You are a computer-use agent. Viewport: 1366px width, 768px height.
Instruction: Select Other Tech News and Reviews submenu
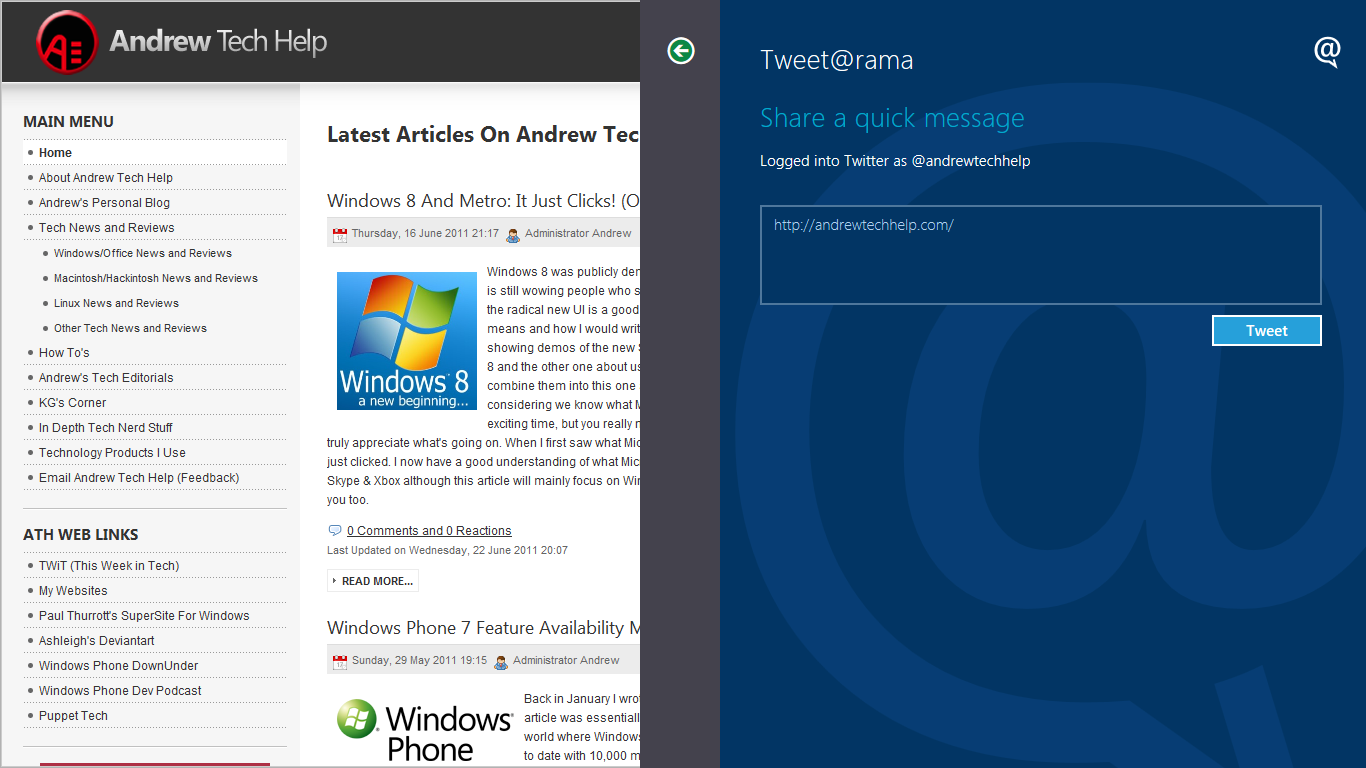(x=130, y=328)
